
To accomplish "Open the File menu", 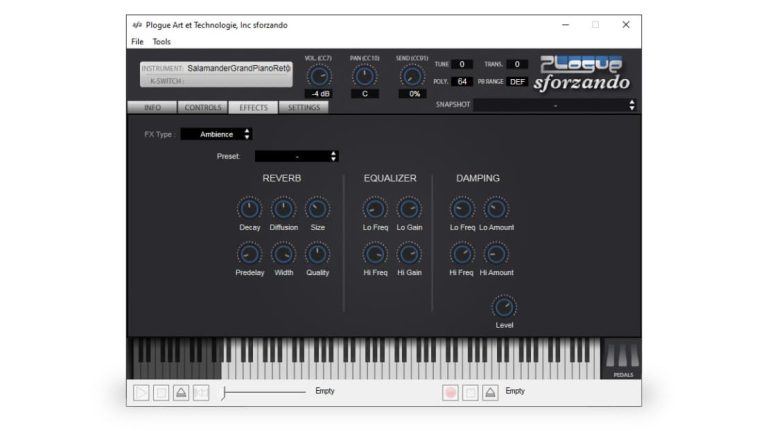I will [x=137, y=42].
